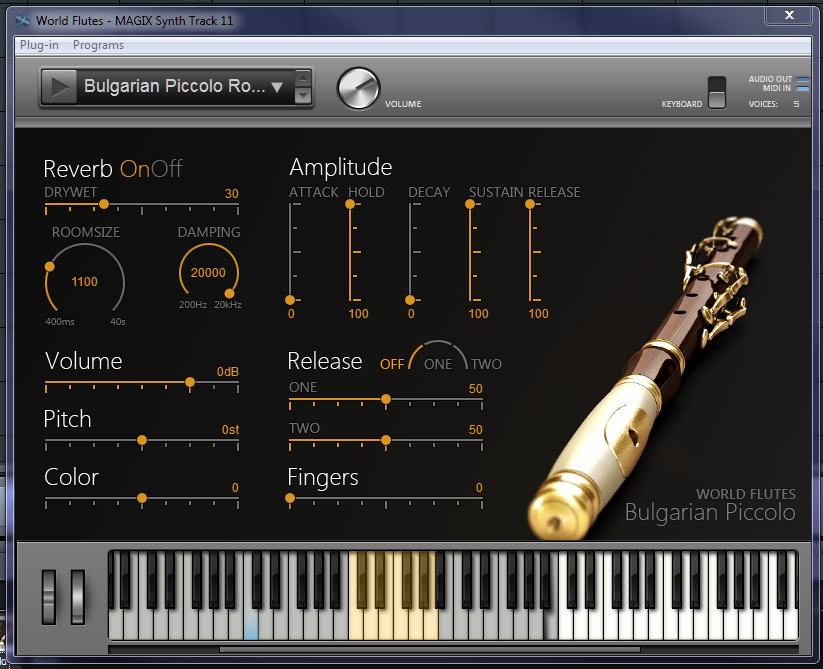Click the Drywet value 30
Image resolution: width=823 pixels, height=669 pixels.
click(x=231, y=194)
